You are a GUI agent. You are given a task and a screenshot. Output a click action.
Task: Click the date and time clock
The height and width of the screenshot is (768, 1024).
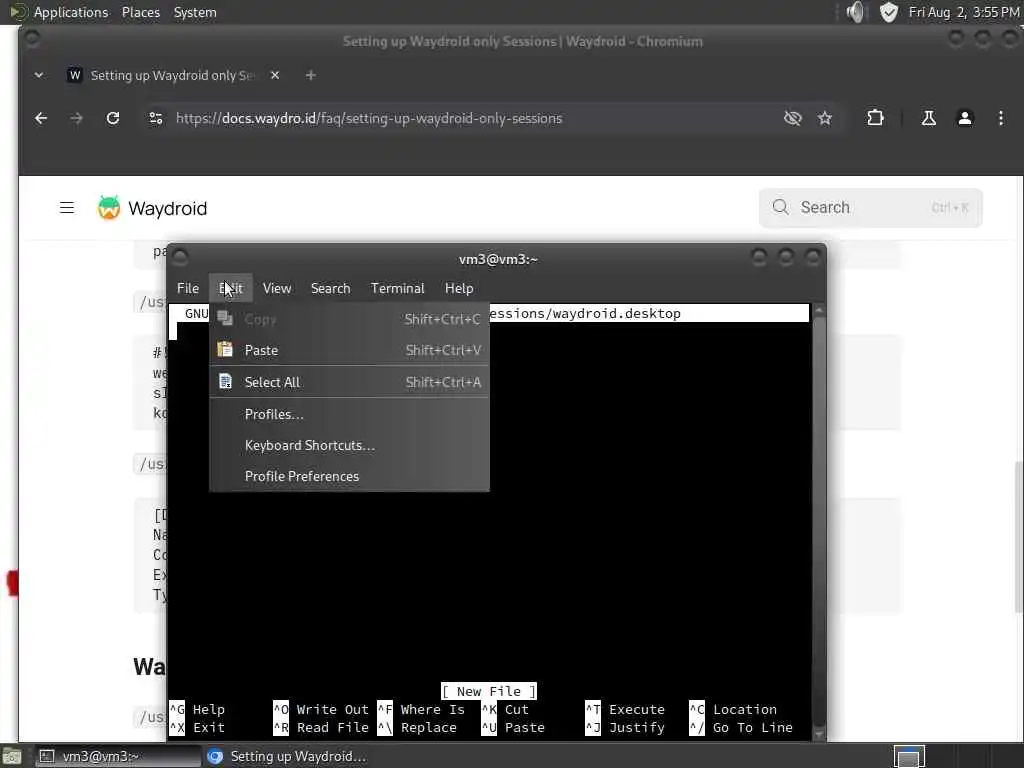point(963,12)
